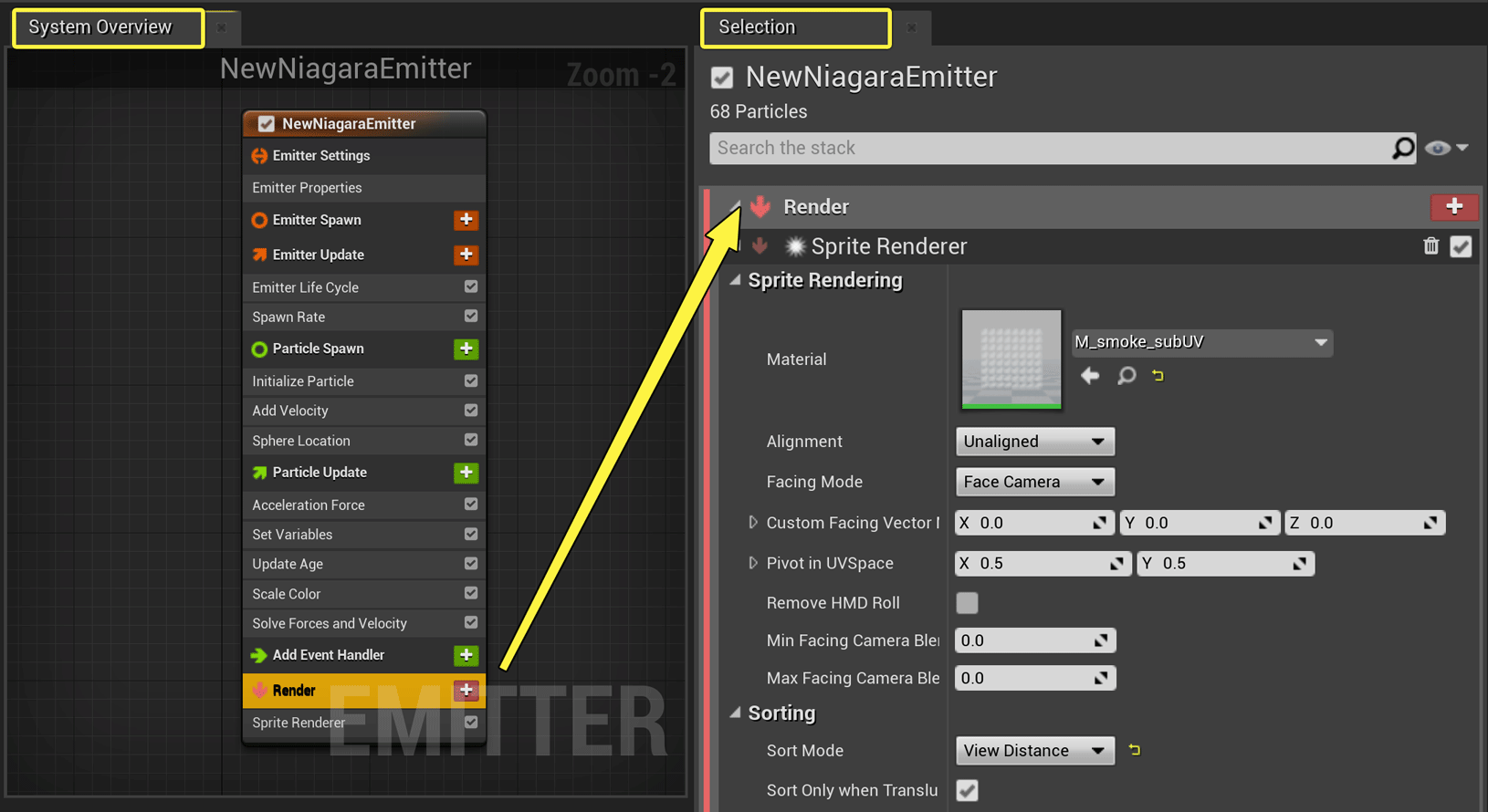Click the red plus in Render header
Image resolution: width=1488 pixels, height=812 pixels.
tap(1453, 207)
